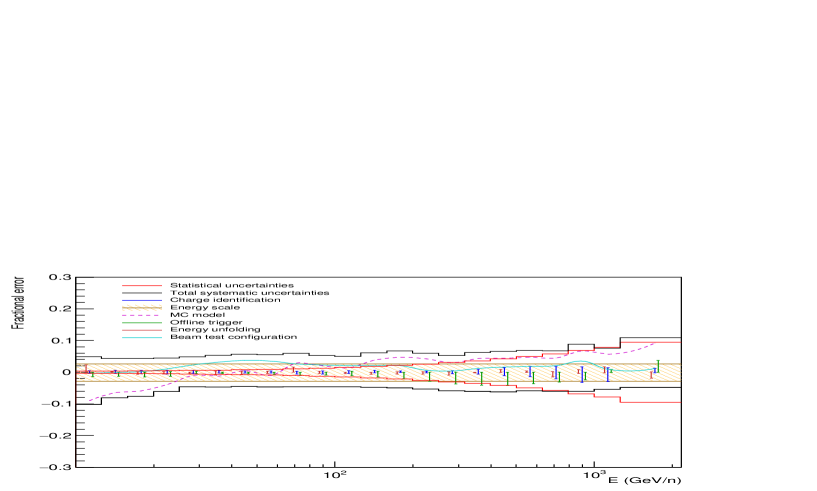
Task: Click the 0.2 y-axis tick label
Action: (60, 309)
